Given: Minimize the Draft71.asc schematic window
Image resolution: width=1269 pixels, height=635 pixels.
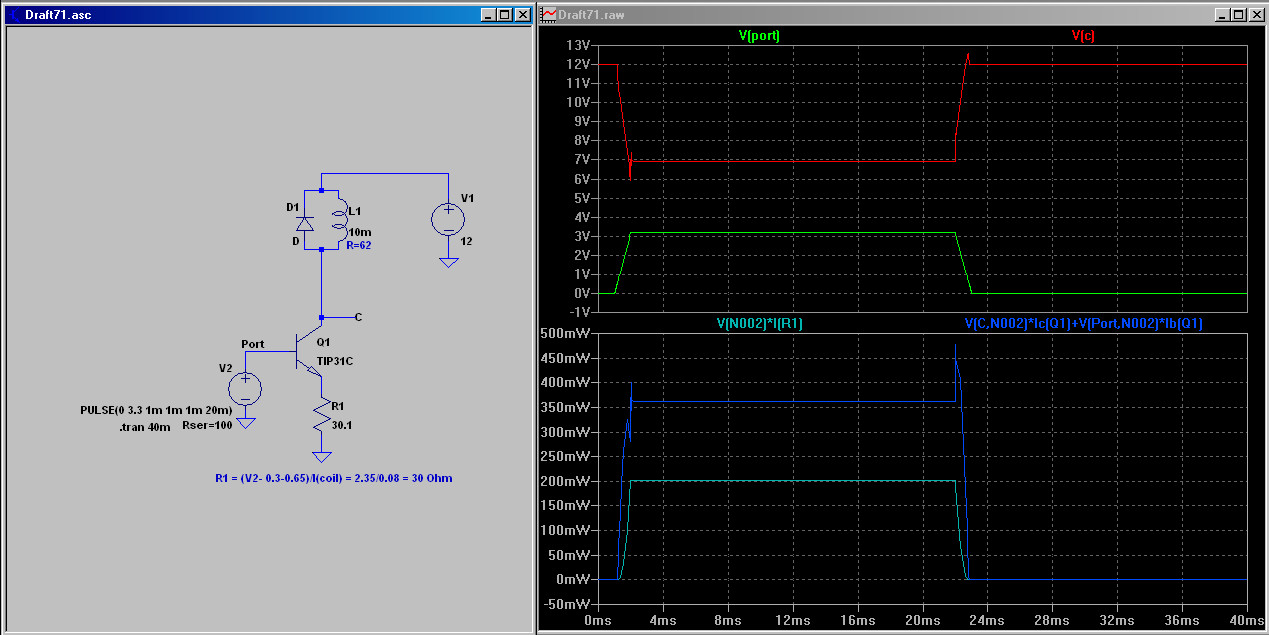Looking at the screenshot, I should [487, 15].
